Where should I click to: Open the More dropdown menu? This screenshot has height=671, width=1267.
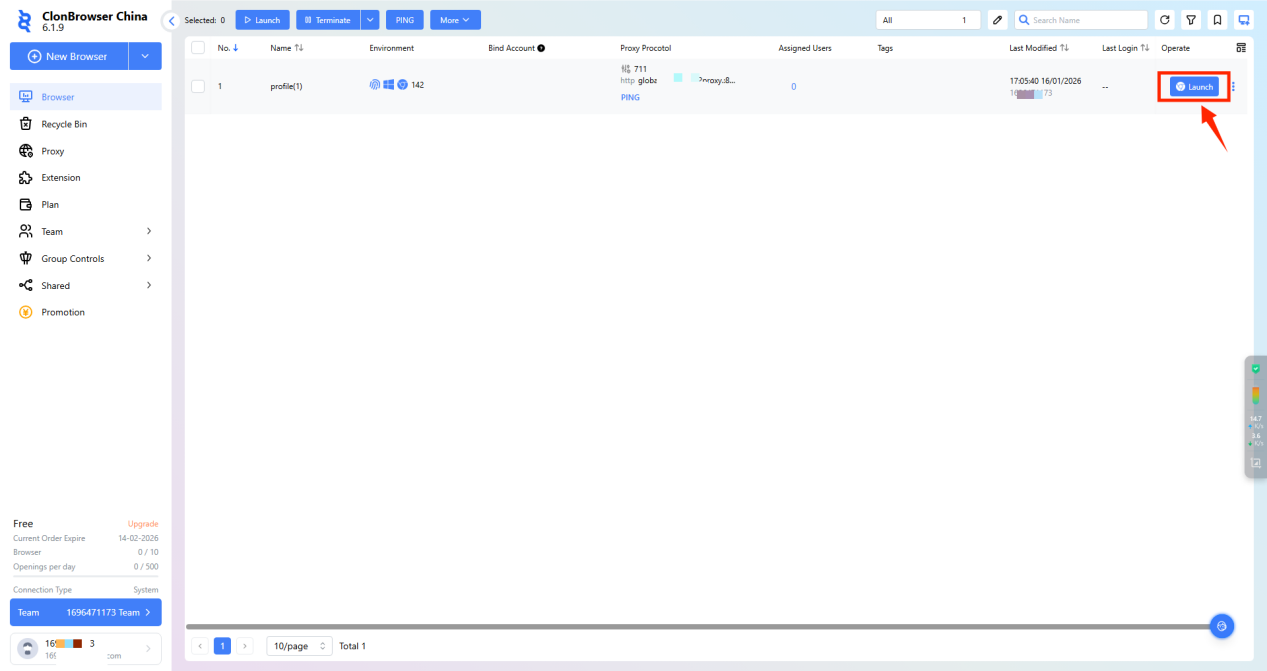pos(455,20)
